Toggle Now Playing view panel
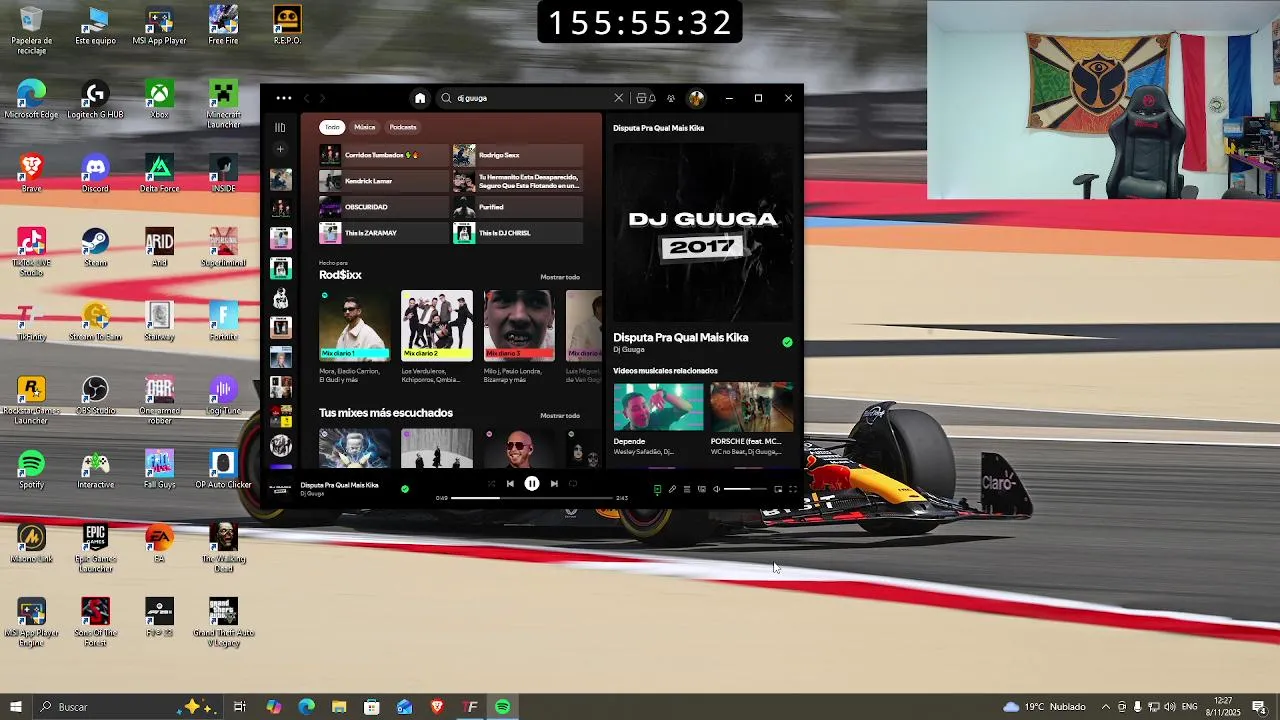The height and width of the screenshot is (720, 1280). (x=657, y=489)
